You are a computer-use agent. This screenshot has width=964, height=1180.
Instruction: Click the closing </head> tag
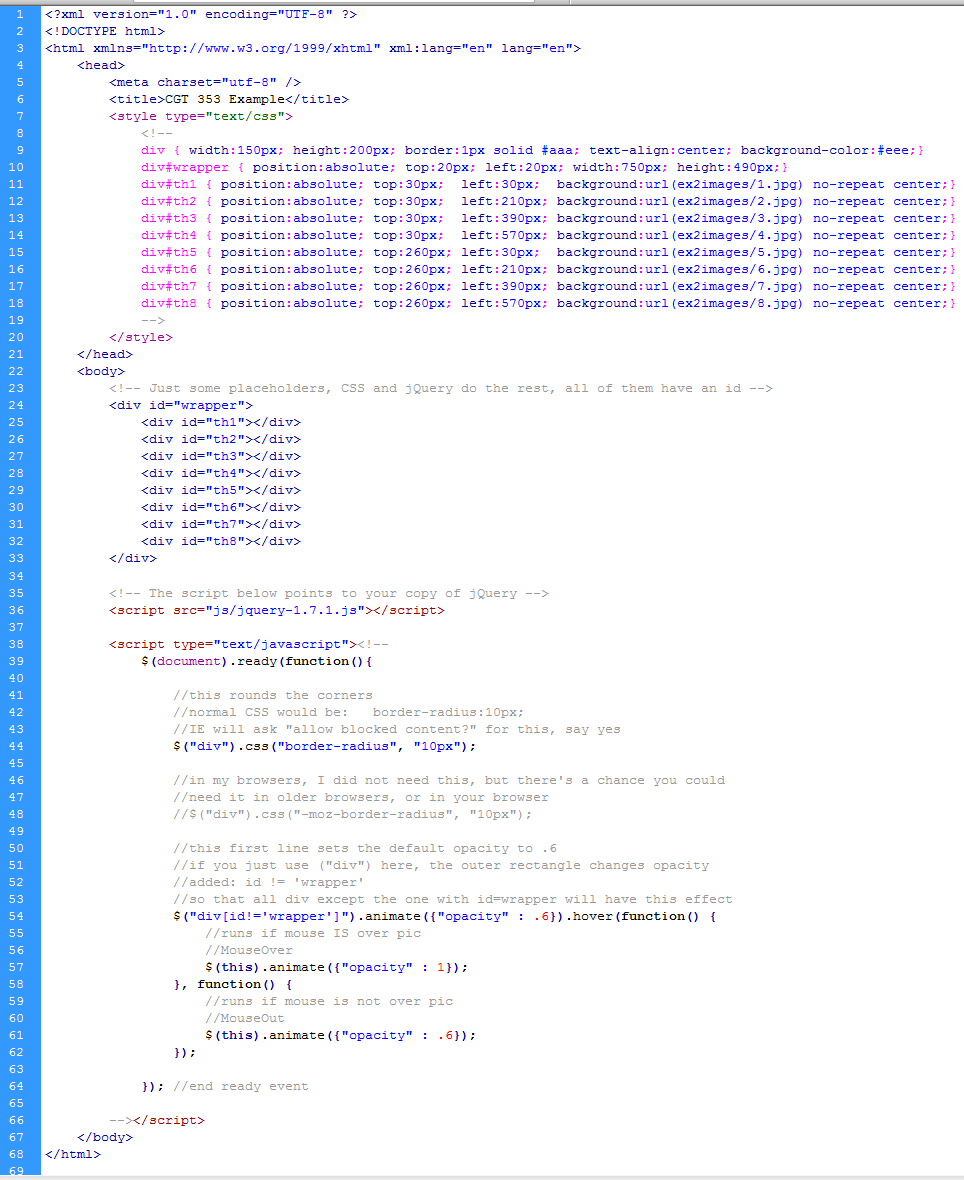105,354
